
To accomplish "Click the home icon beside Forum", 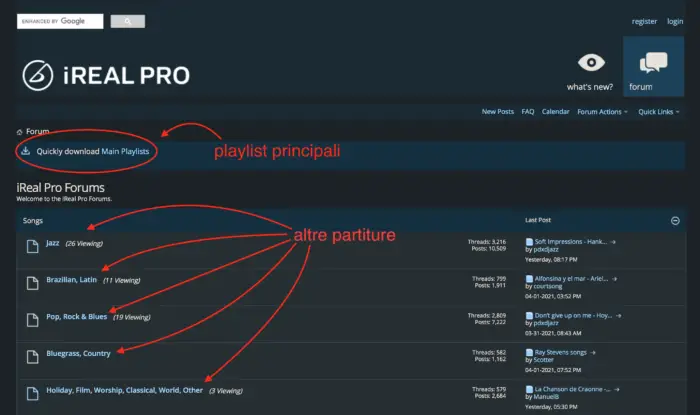I will [20, 132].
